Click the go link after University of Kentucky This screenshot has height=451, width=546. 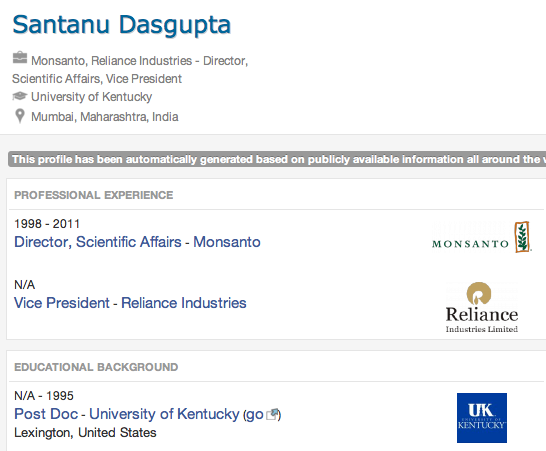(254, 415)
